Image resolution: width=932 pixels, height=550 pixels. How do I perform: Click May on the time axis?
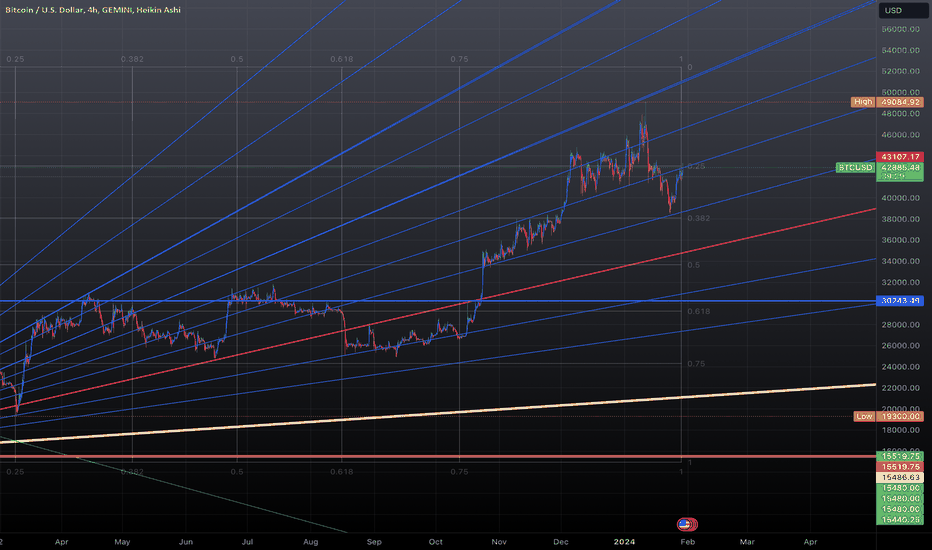(x=122, y=542)
